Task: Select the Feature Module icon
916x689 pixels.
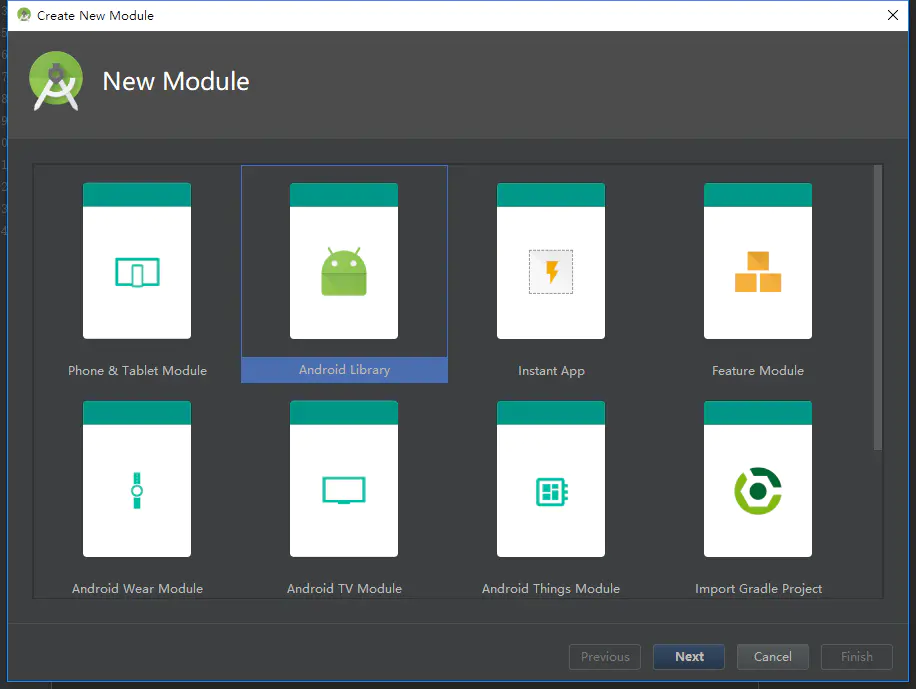Action: pyautogui.click(x=757, y=260)
